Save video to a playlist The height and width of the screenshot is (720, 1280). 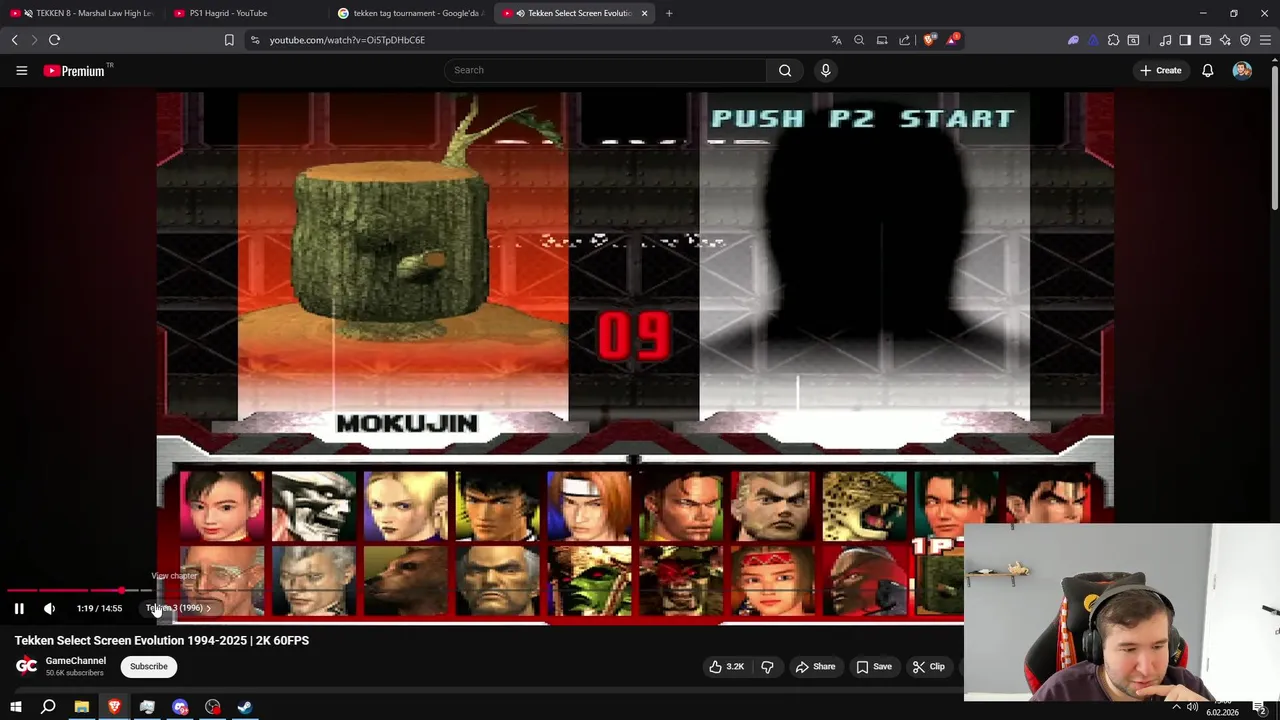click(x=874, y=666)
